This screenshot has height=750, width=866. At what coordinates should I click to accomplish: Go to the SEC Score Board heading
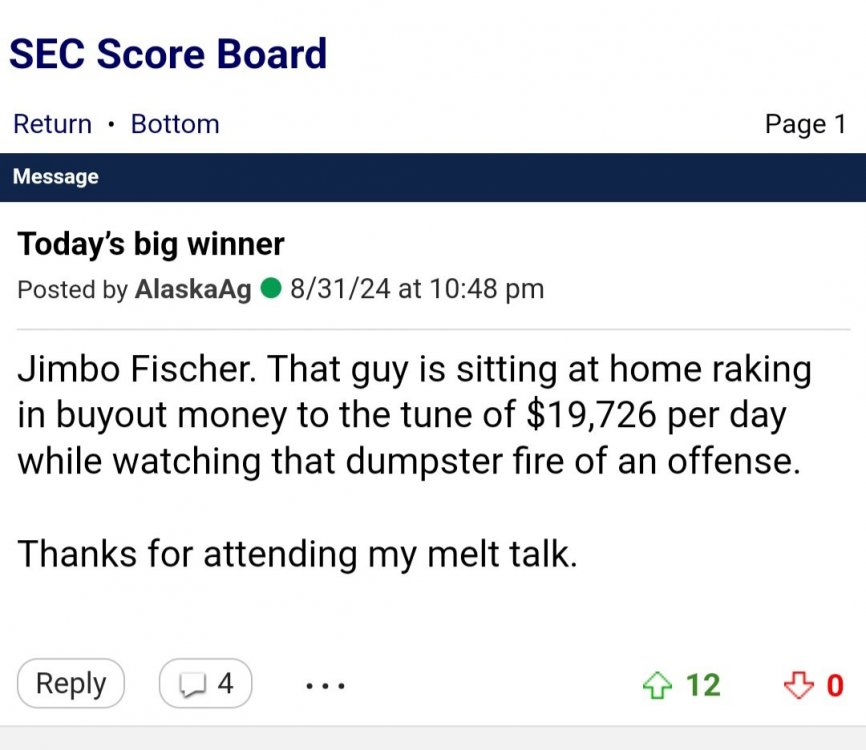(168, 53)
